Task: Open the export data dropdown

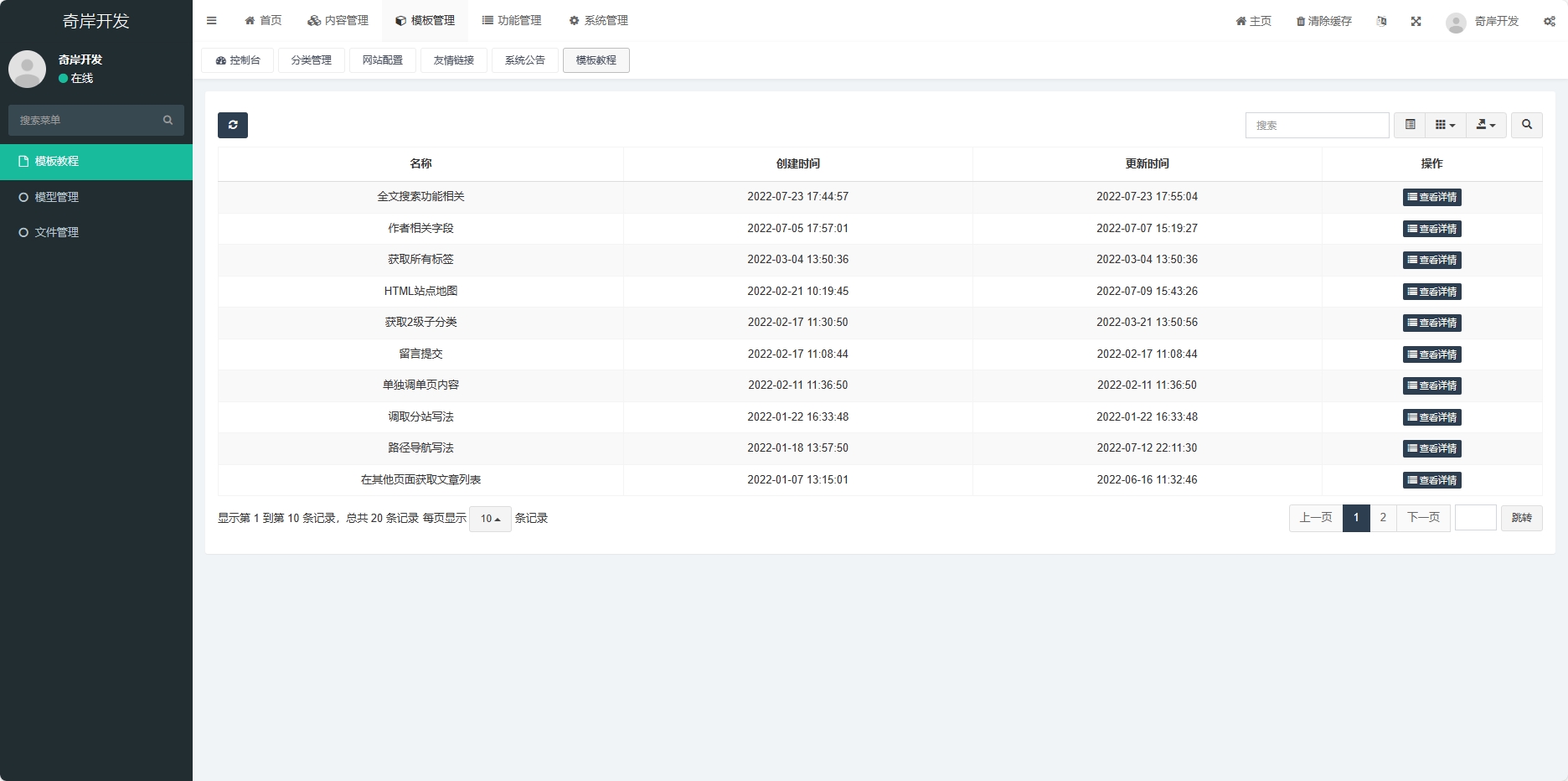Action: click(x=1485, y=125)
